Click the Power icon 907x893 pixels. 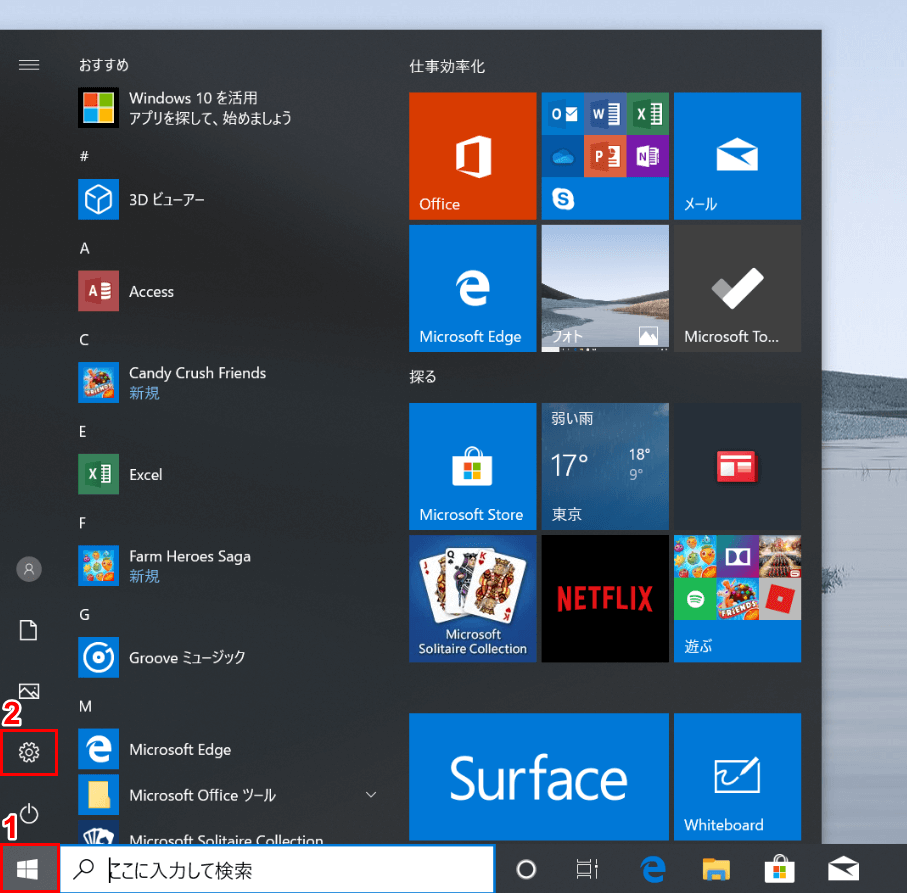[x=29, y=814]
